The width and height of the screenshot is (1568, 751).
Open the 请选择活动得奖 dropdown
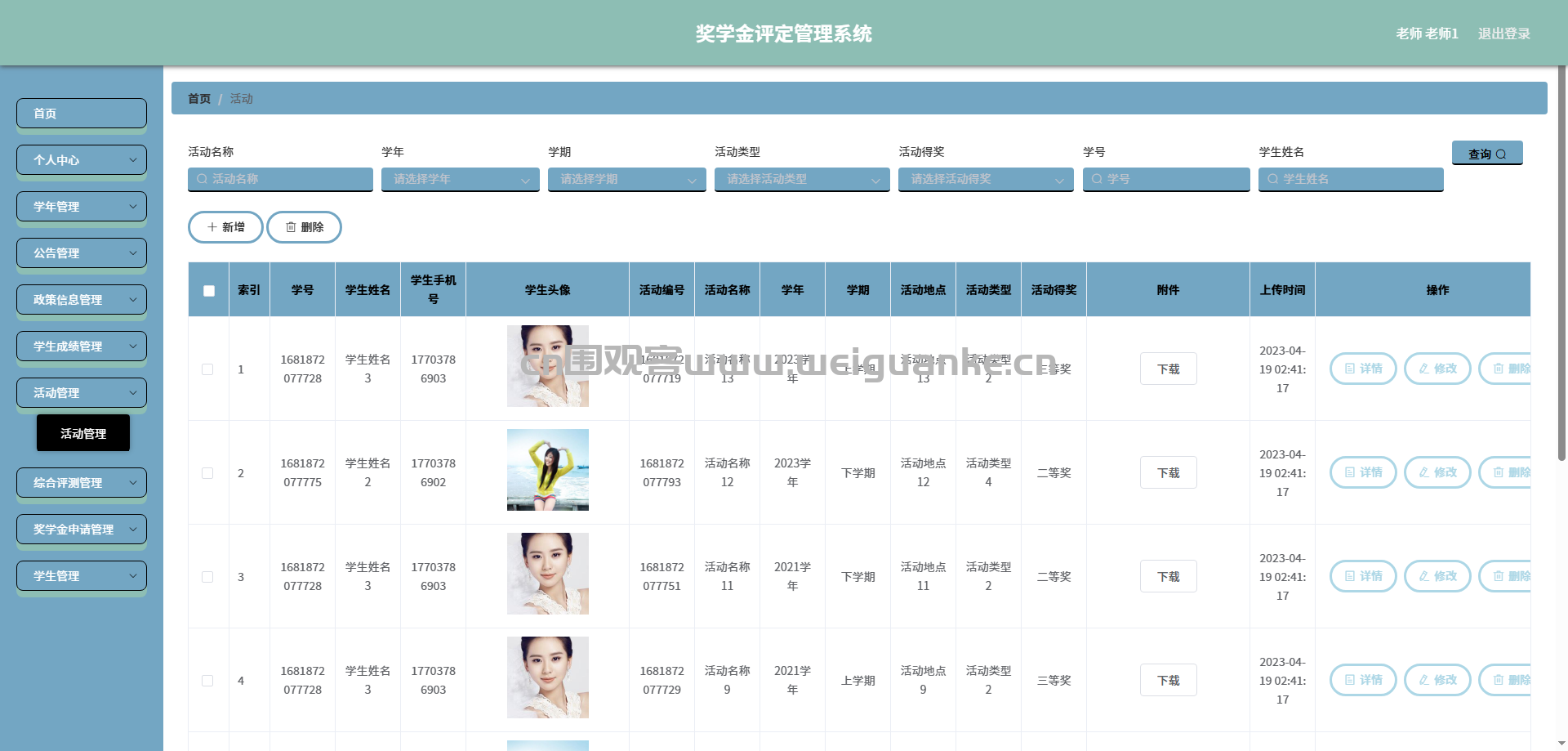pos(986,179)
